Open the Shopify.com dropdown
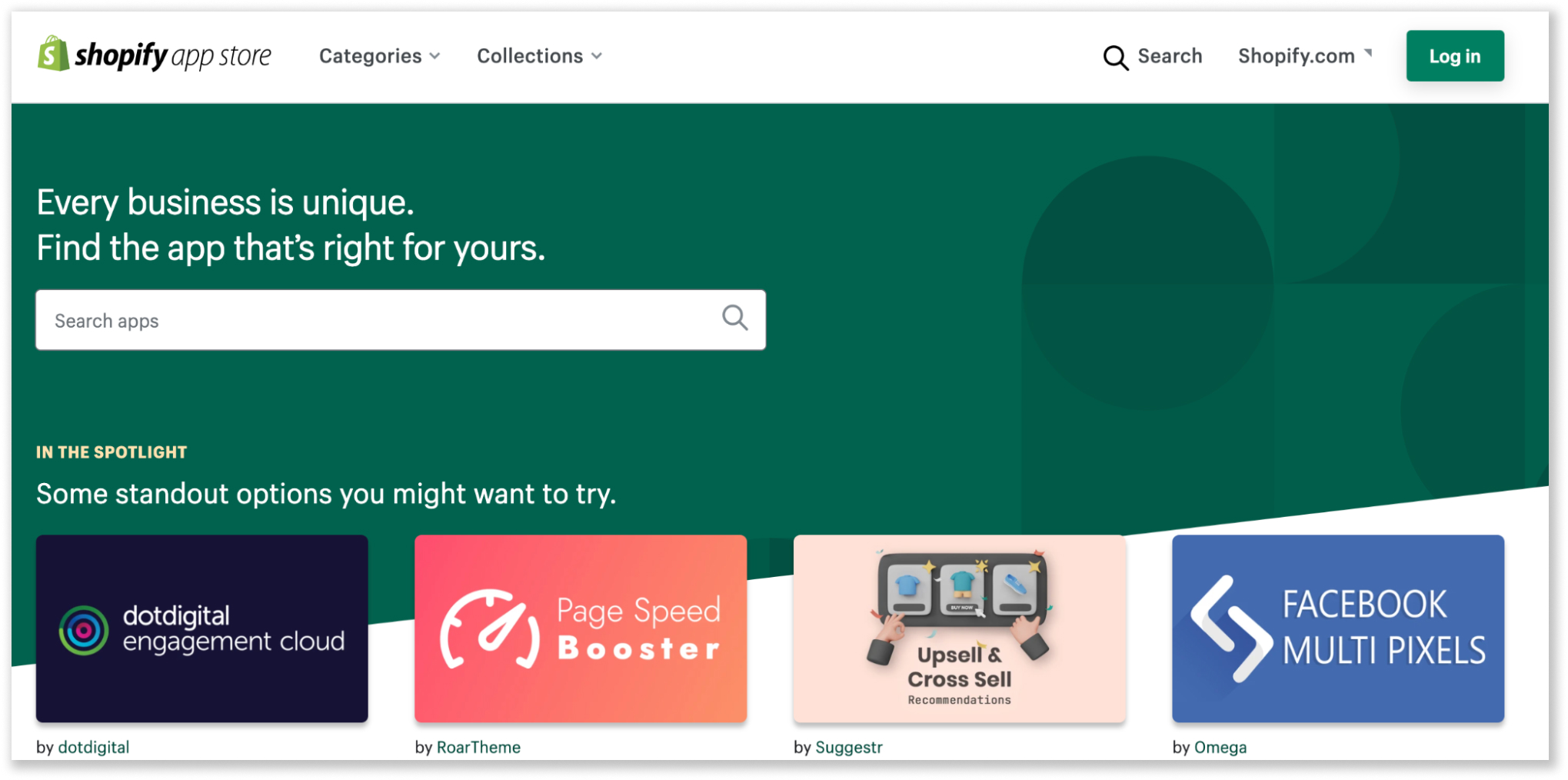1568x780 pixels. point(1305,56)
